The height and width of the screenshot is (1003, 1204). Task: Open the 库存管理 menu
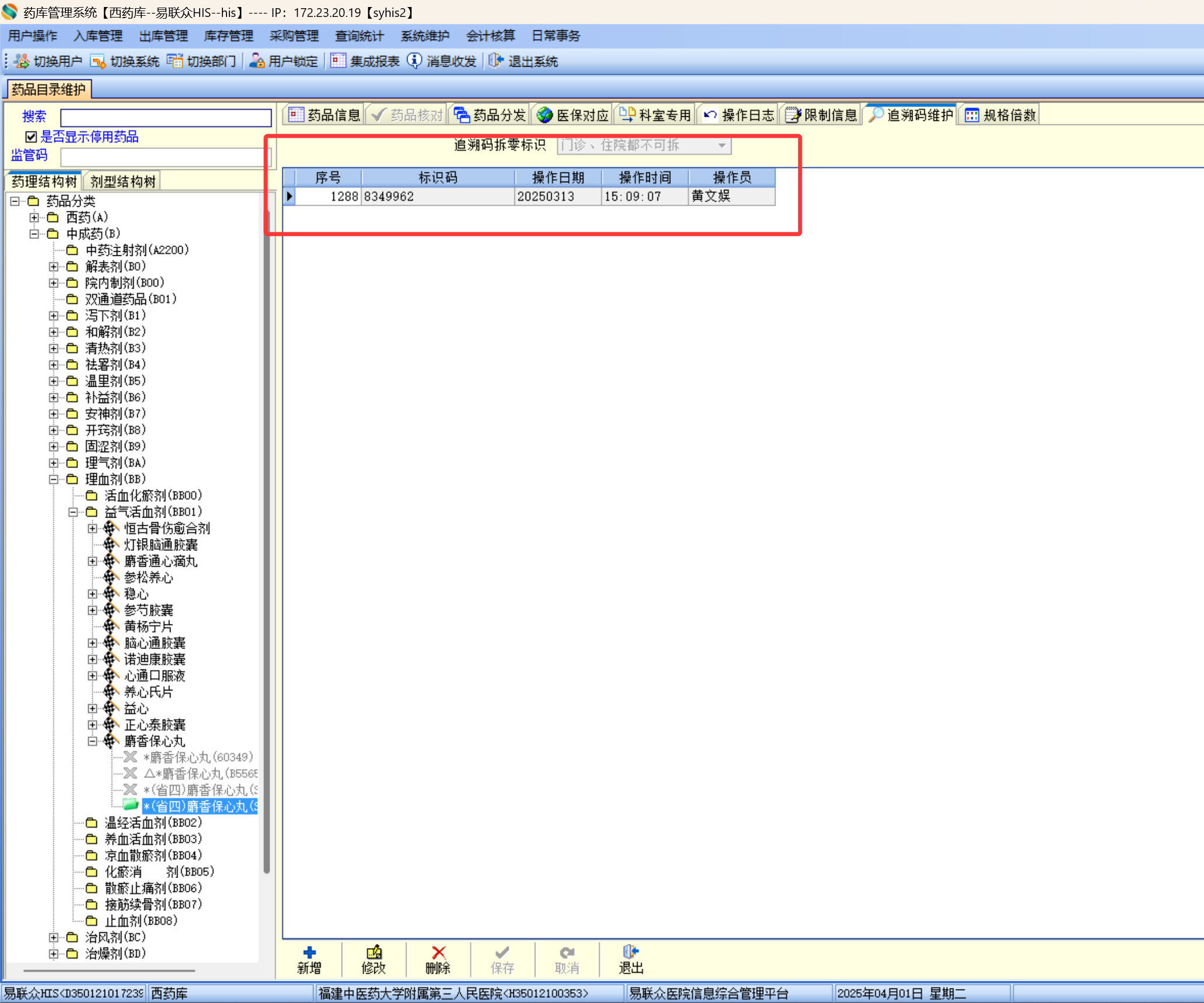coord(228,36)
